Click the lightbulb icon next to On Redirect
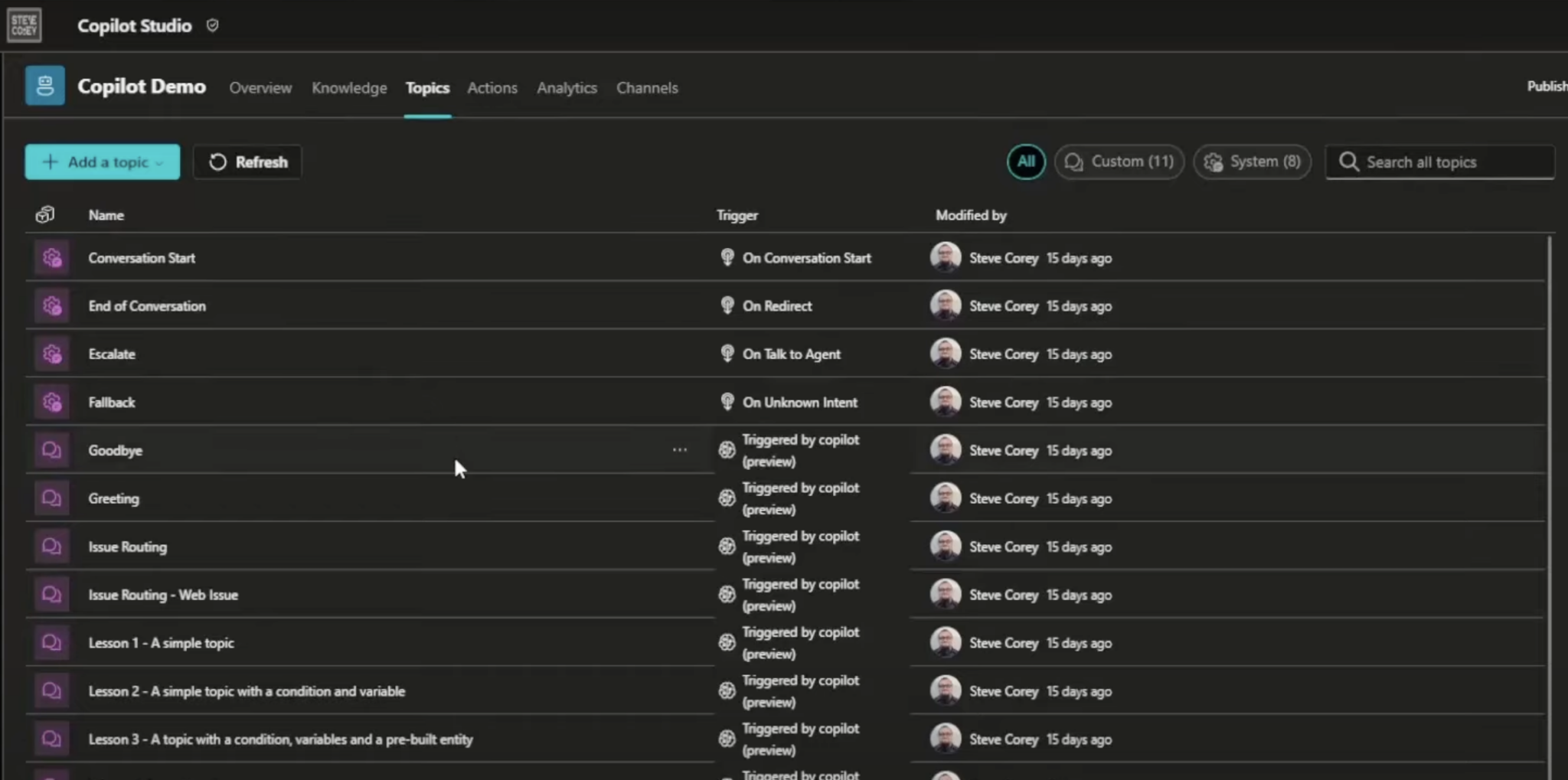Screen dimensions: 1568x780 (727, 305)
